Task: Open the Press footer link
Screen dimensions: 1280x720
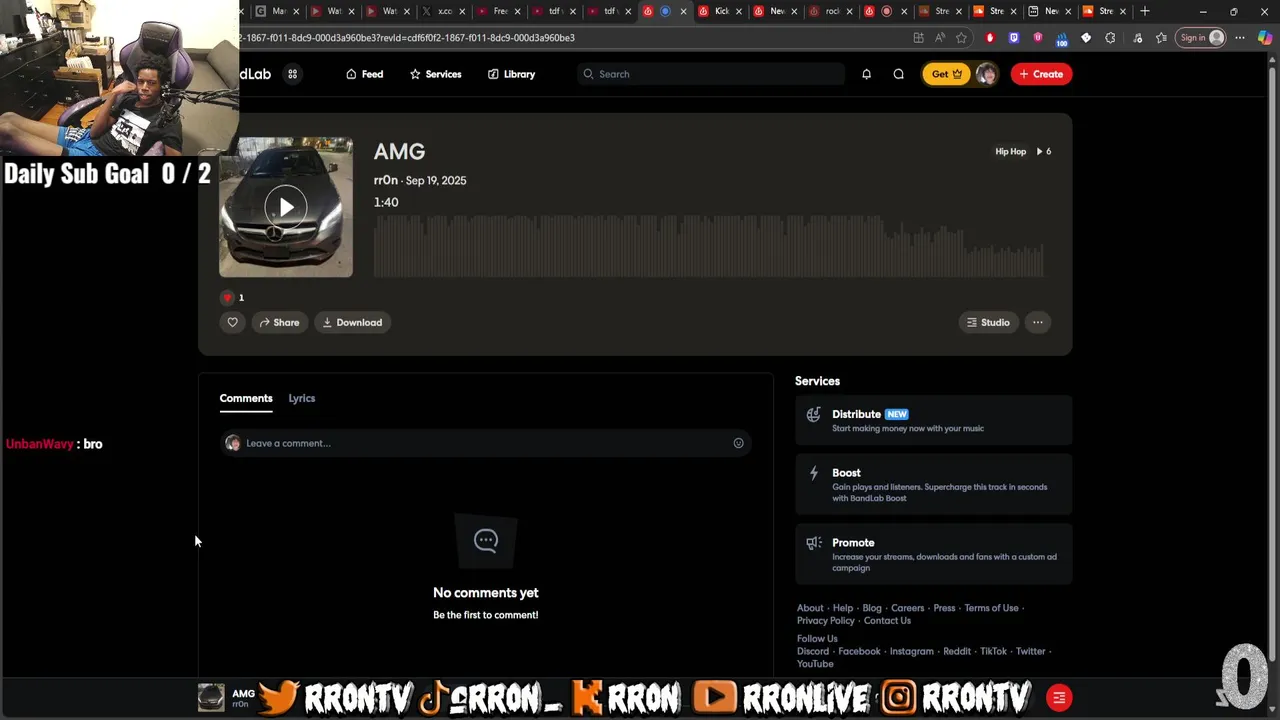Action: pyautogui.click(x=944, y=608)
